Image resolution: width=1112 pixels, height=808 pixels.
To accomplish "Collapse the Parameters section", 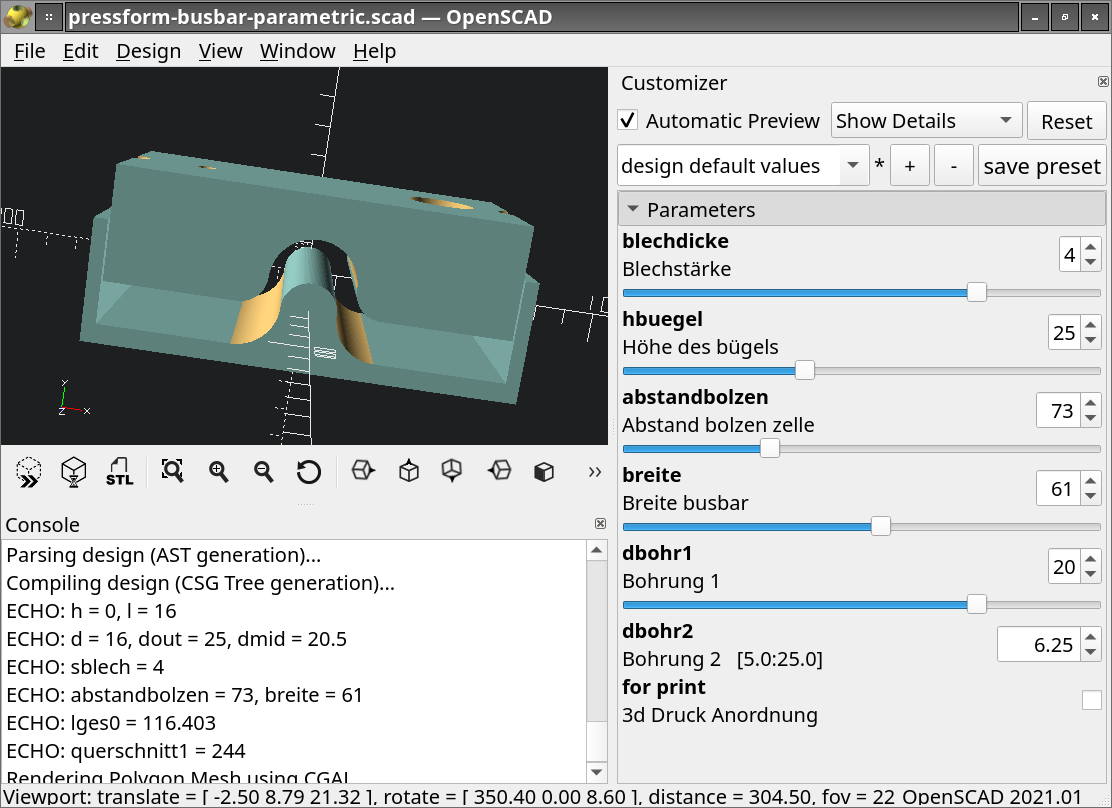I will tap(633, 210).
